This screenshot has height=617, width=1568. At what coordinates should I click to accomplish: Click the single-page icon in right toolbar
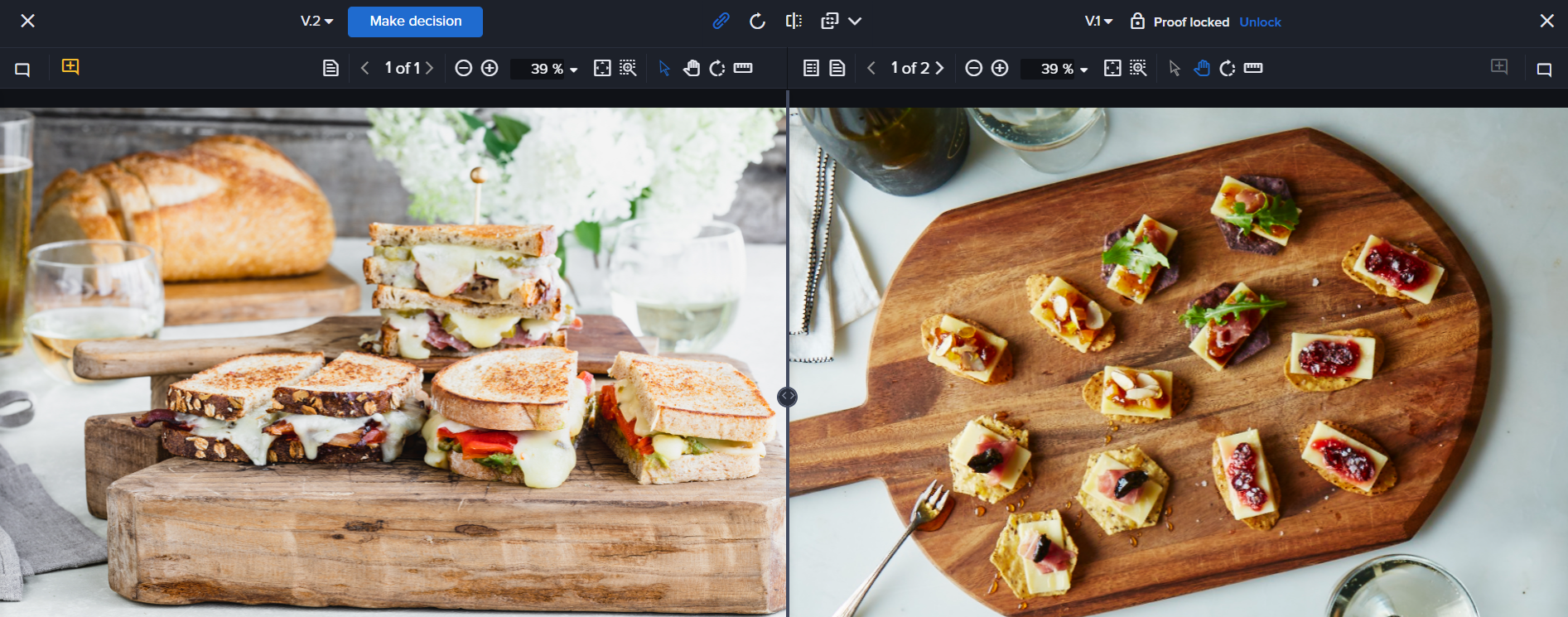point(837,68)
